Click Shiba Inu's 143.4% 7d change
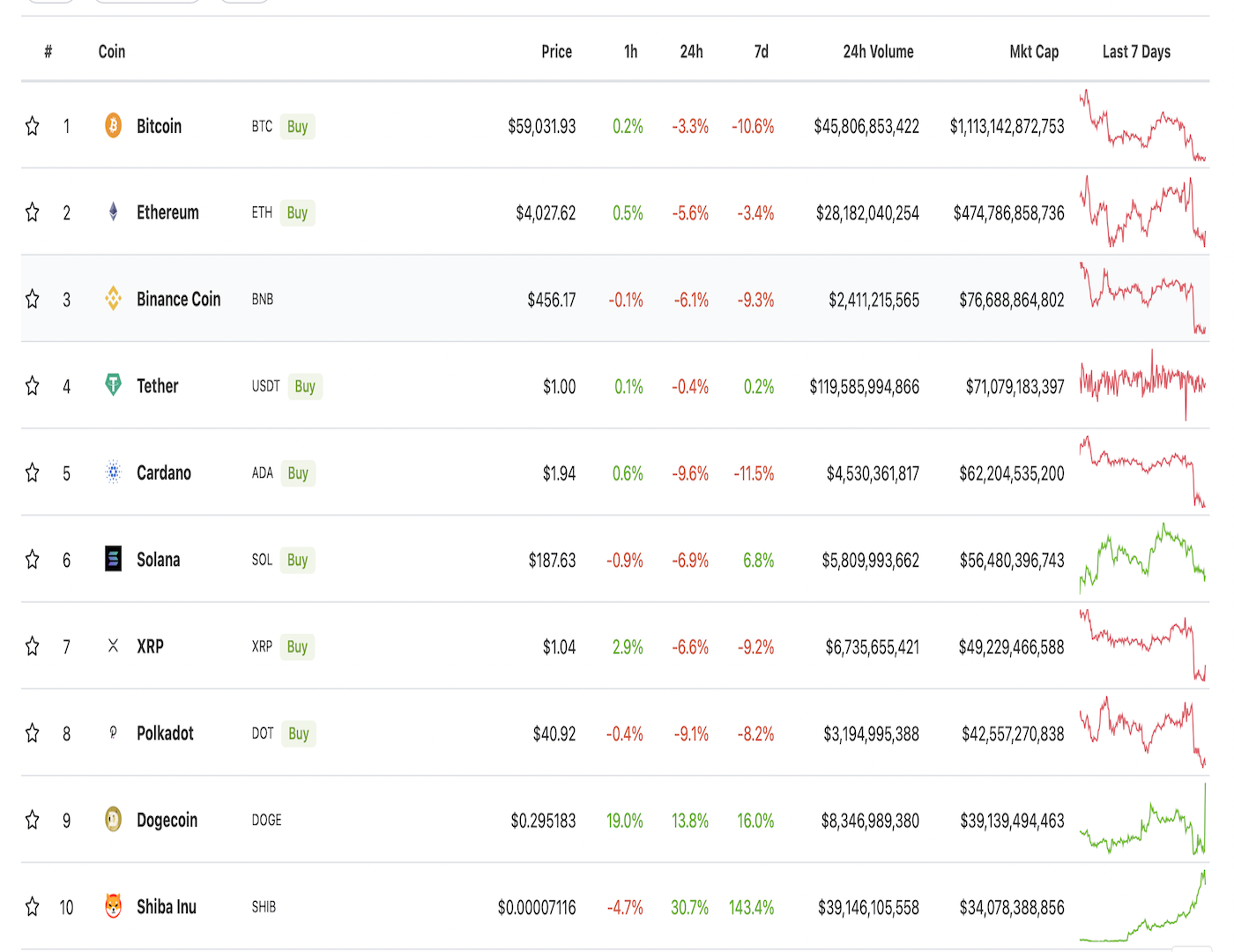This screenshot has height=952, width=1234. [751, 907]
